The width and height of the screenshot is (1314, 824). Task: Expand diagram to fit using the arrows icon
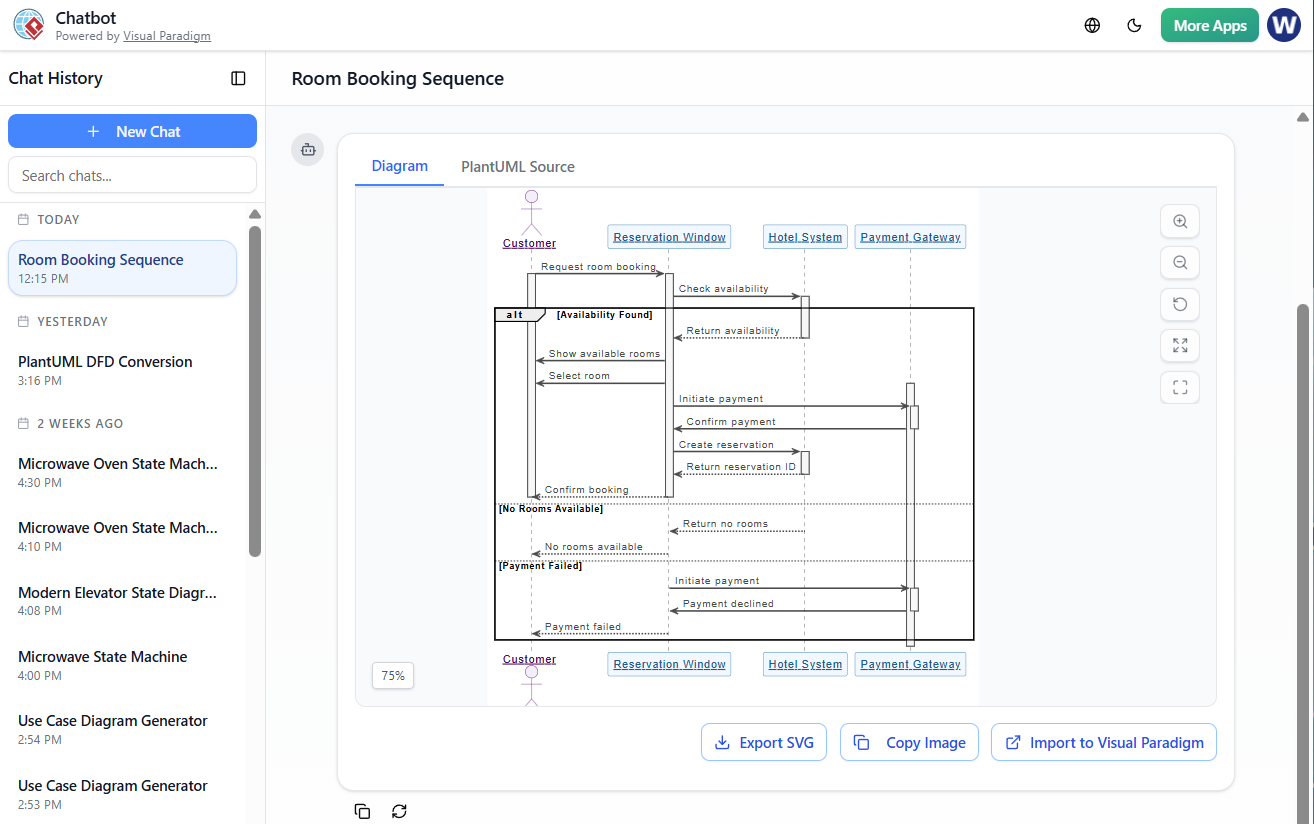(1180, 345)
